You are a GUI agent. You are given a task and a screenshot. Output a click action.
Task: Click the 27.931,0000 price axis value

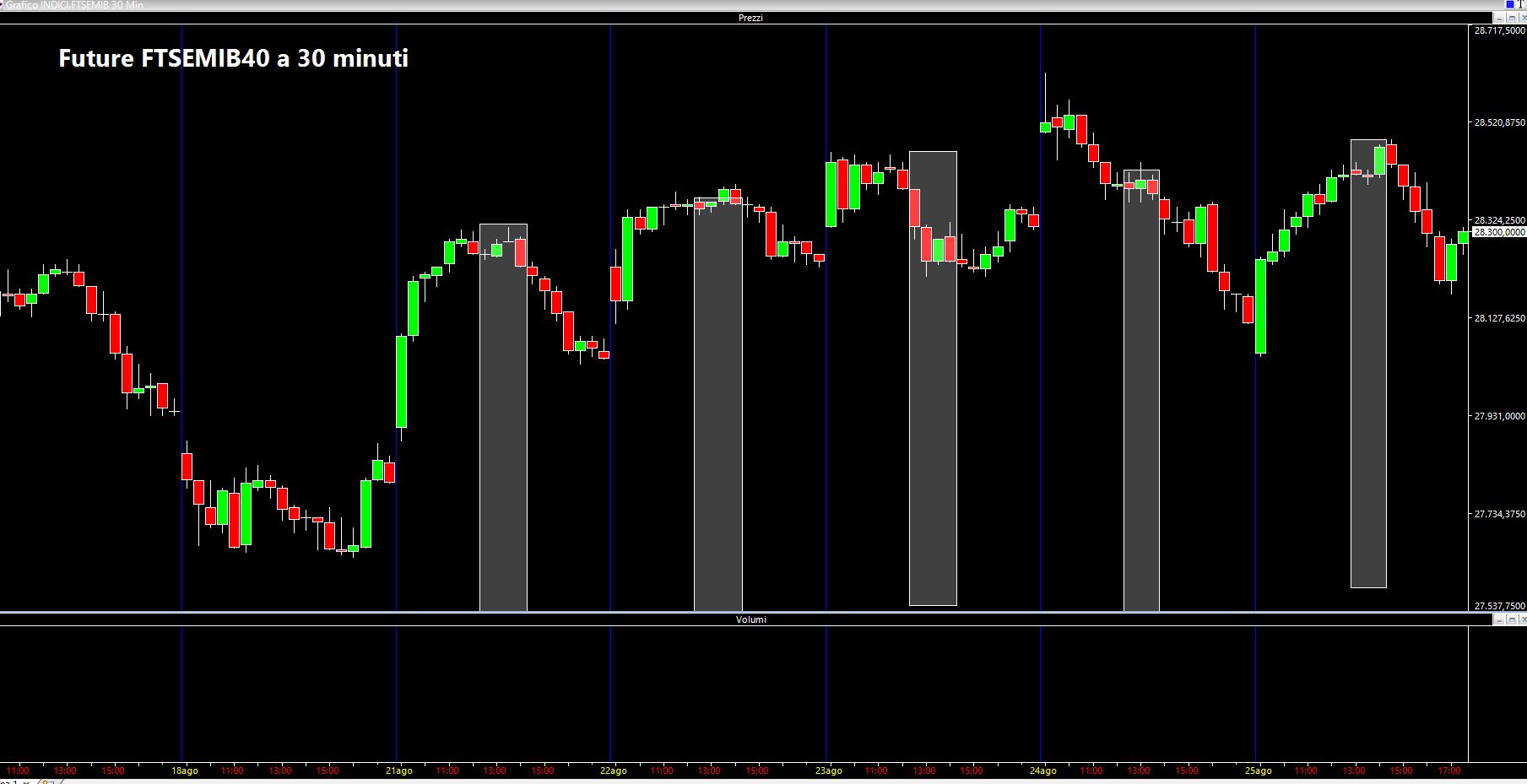tap(1499, 416)
